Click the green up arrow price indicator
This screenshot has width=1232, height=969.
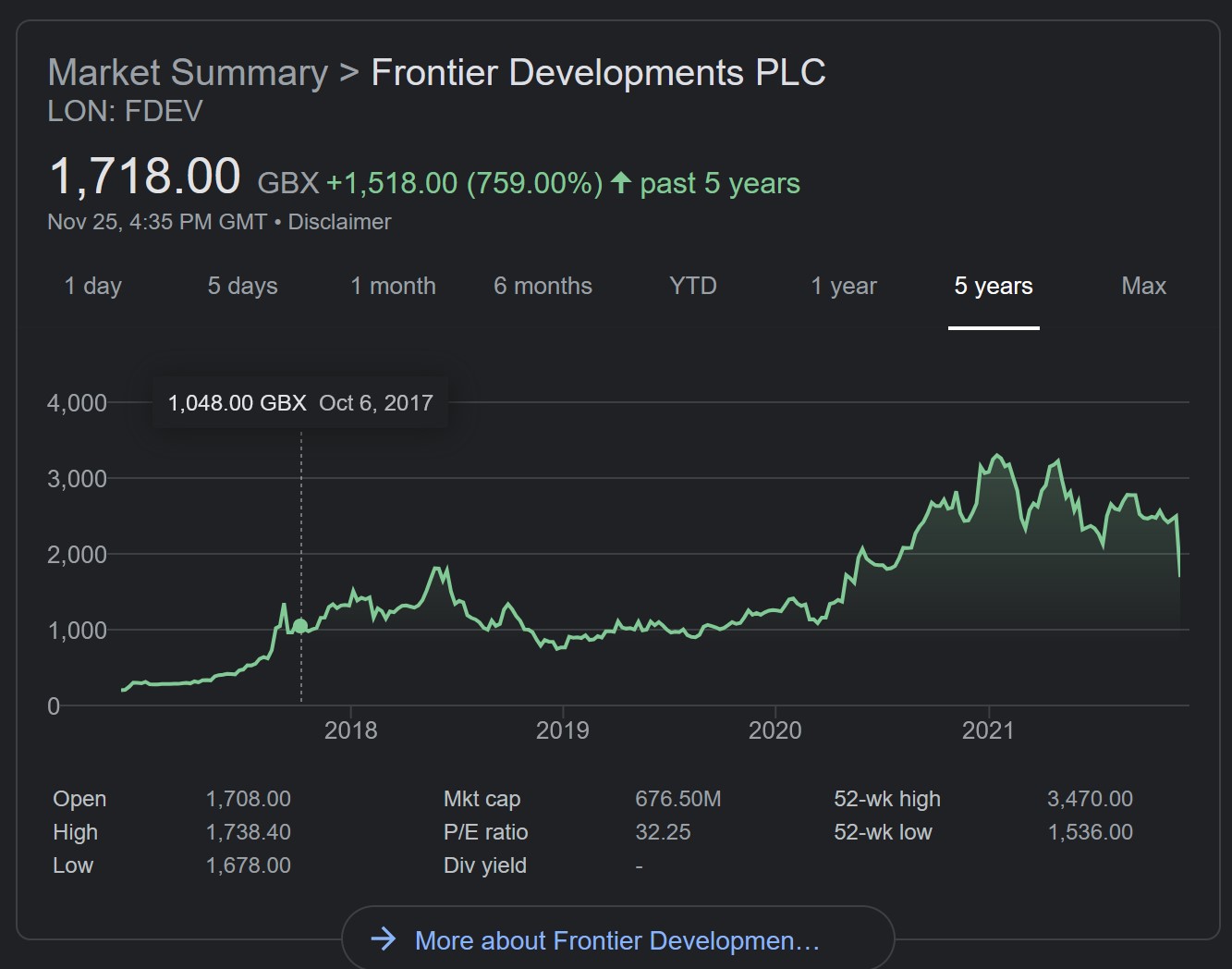pyautogui.click(x=621, y=182)
